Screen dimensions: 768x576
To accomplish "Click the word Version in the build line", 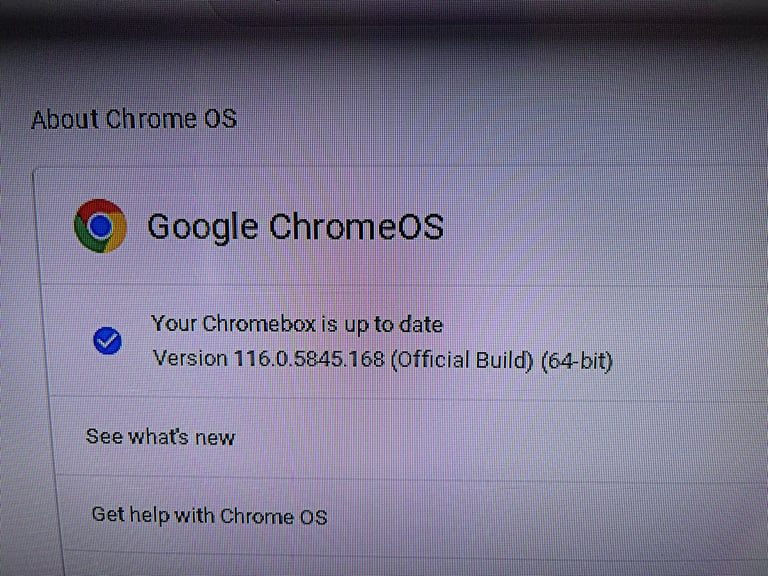I will [x=190, y=358].
